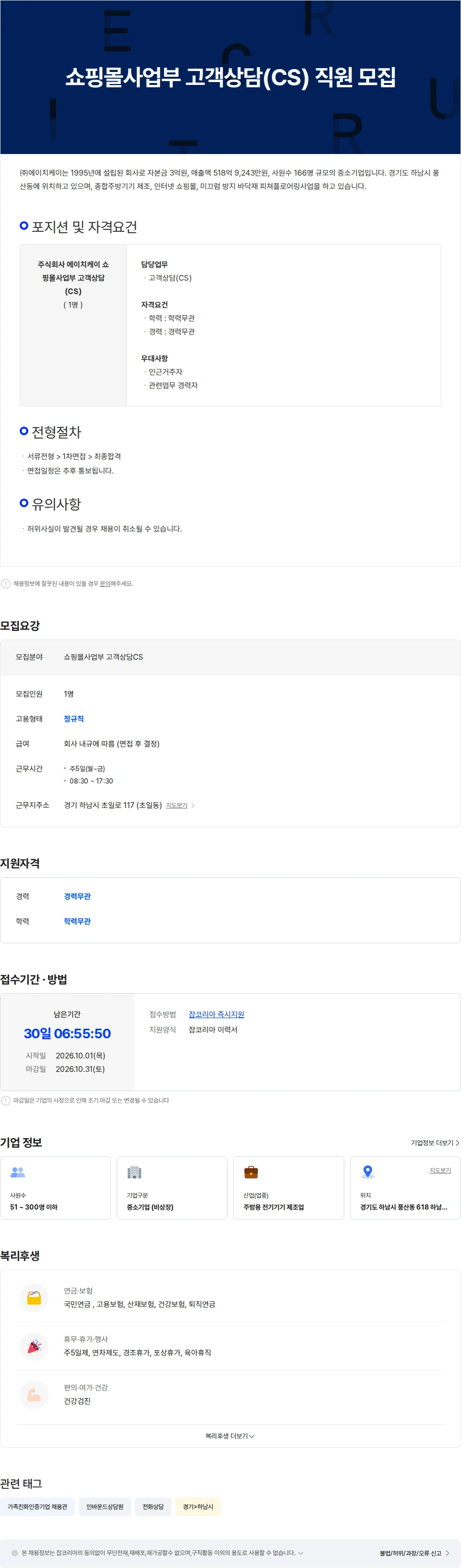The width and height of the screenshot is (461, 1568).
Task: Click 중소기업 (비상장) company type card
Action: (x=172, y=1188)
